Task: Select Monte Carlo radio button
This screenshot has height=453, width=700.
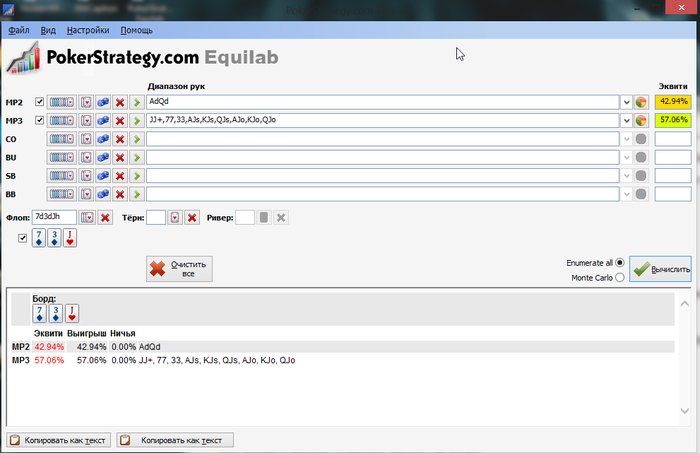Action: tap(620, 278)
